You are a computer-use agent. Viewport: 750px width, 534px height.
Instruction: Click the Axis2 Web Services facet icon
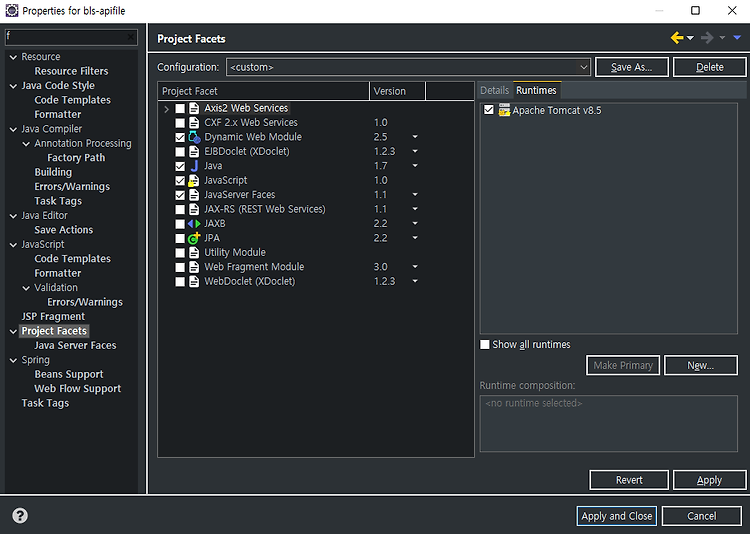click(194, 109)
